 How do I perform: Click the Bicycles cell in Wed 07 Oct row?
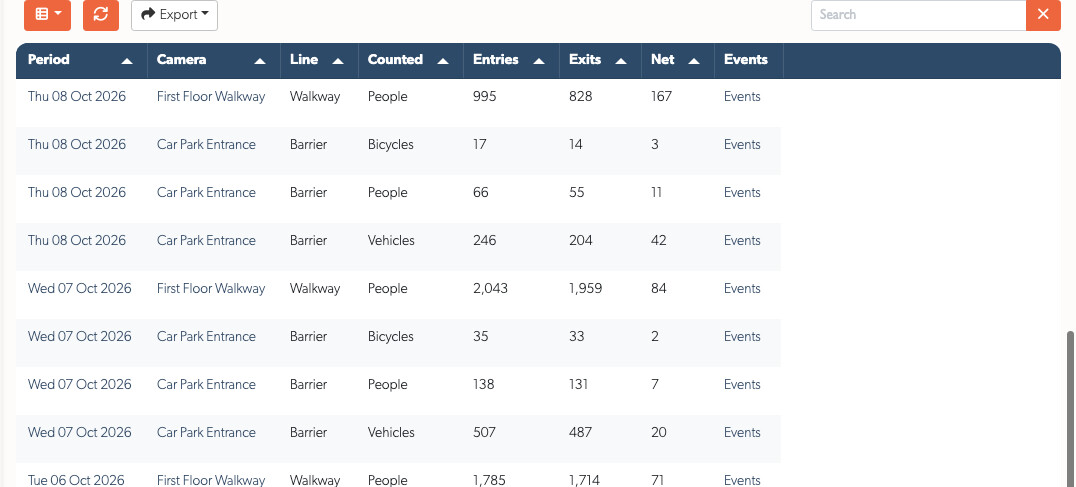pos(390,337)
